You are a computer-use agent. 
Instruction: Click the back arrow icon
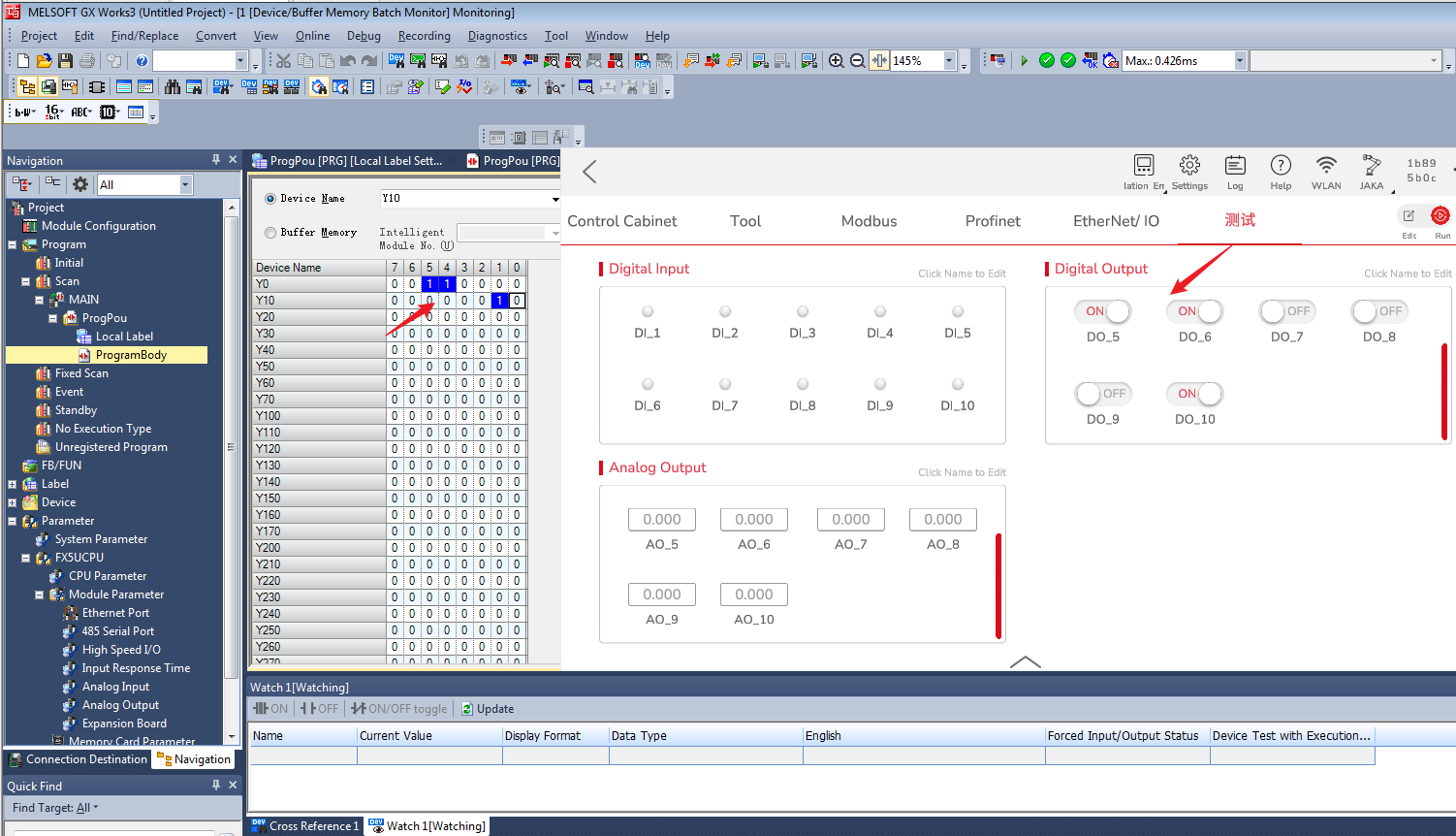(x=589, y=172)
